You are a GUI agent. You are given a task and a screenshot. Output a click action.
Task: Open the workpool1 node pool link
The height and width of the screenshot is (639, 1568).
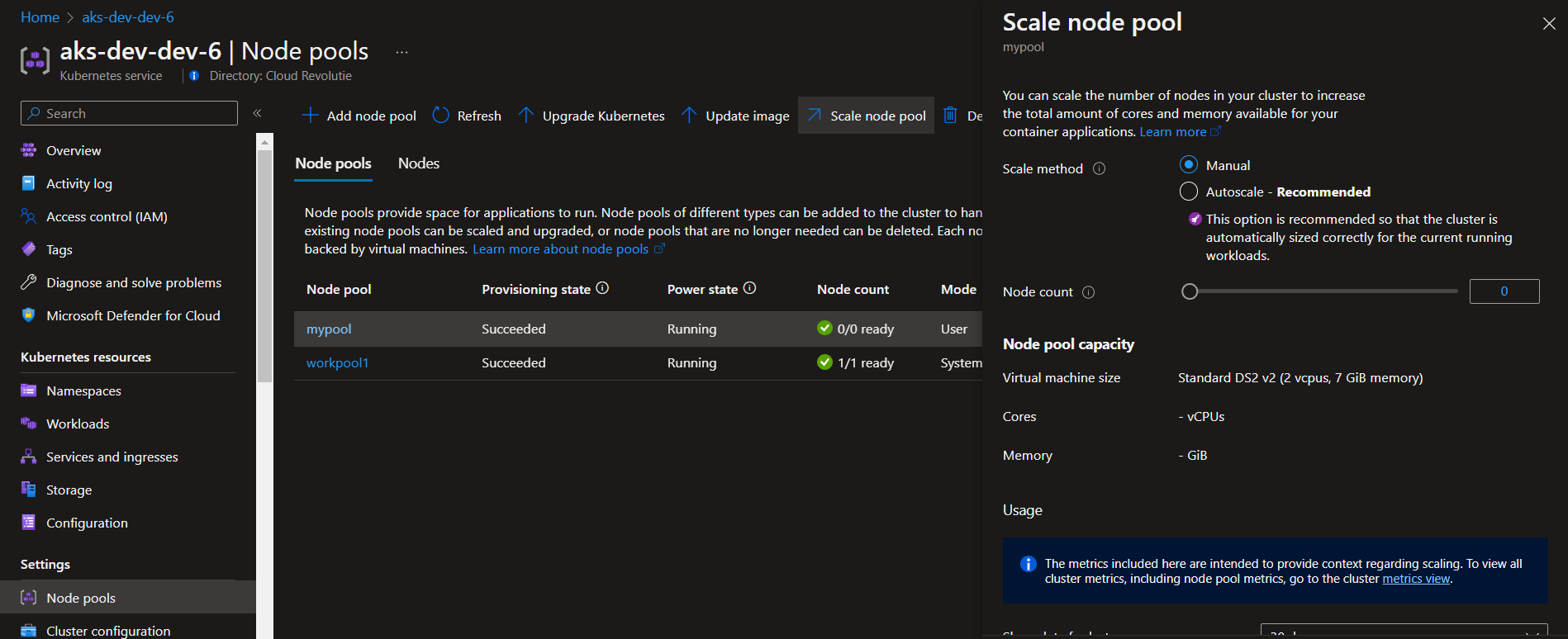pyautogui.click(x=337, y=362)
